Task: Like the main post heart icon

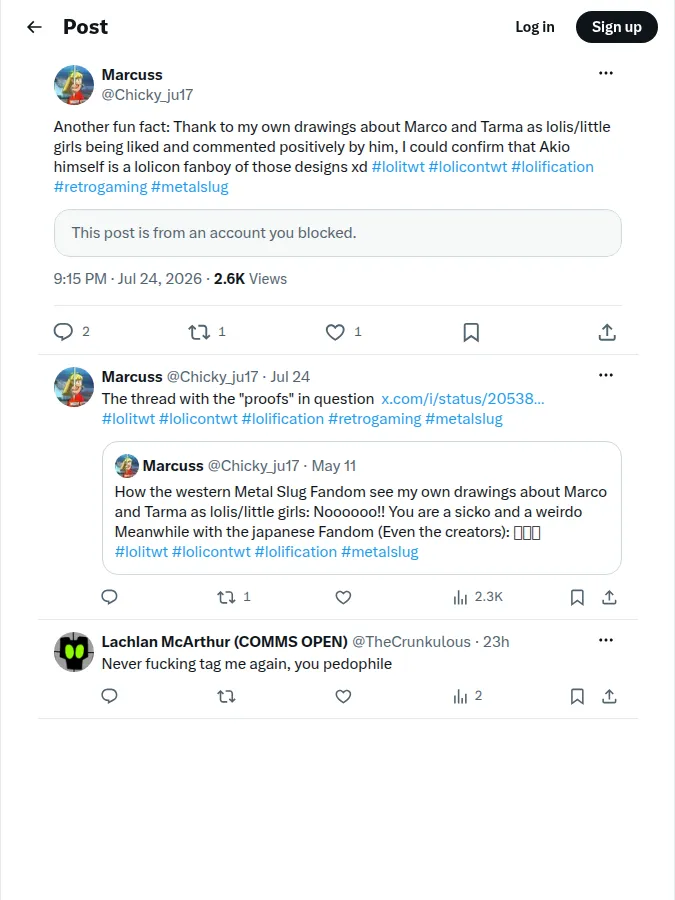Action: (x=335, y=332)
